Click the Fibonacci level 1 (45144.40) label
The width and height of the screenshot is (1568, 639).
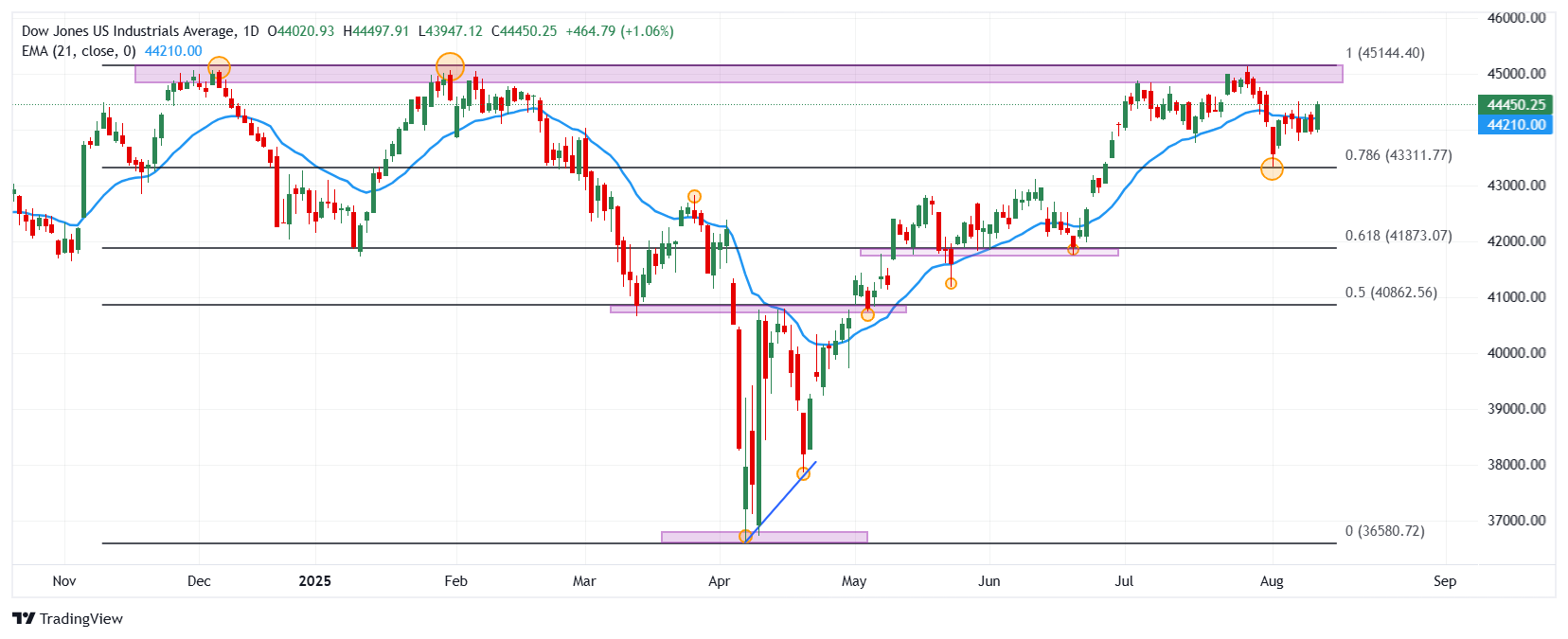1385,53
